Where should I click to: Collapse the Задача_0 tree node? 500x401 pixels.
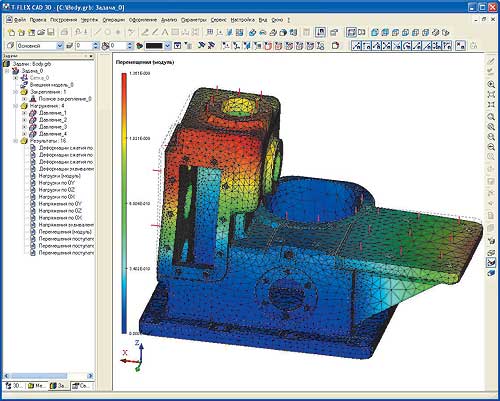point(6,71)
